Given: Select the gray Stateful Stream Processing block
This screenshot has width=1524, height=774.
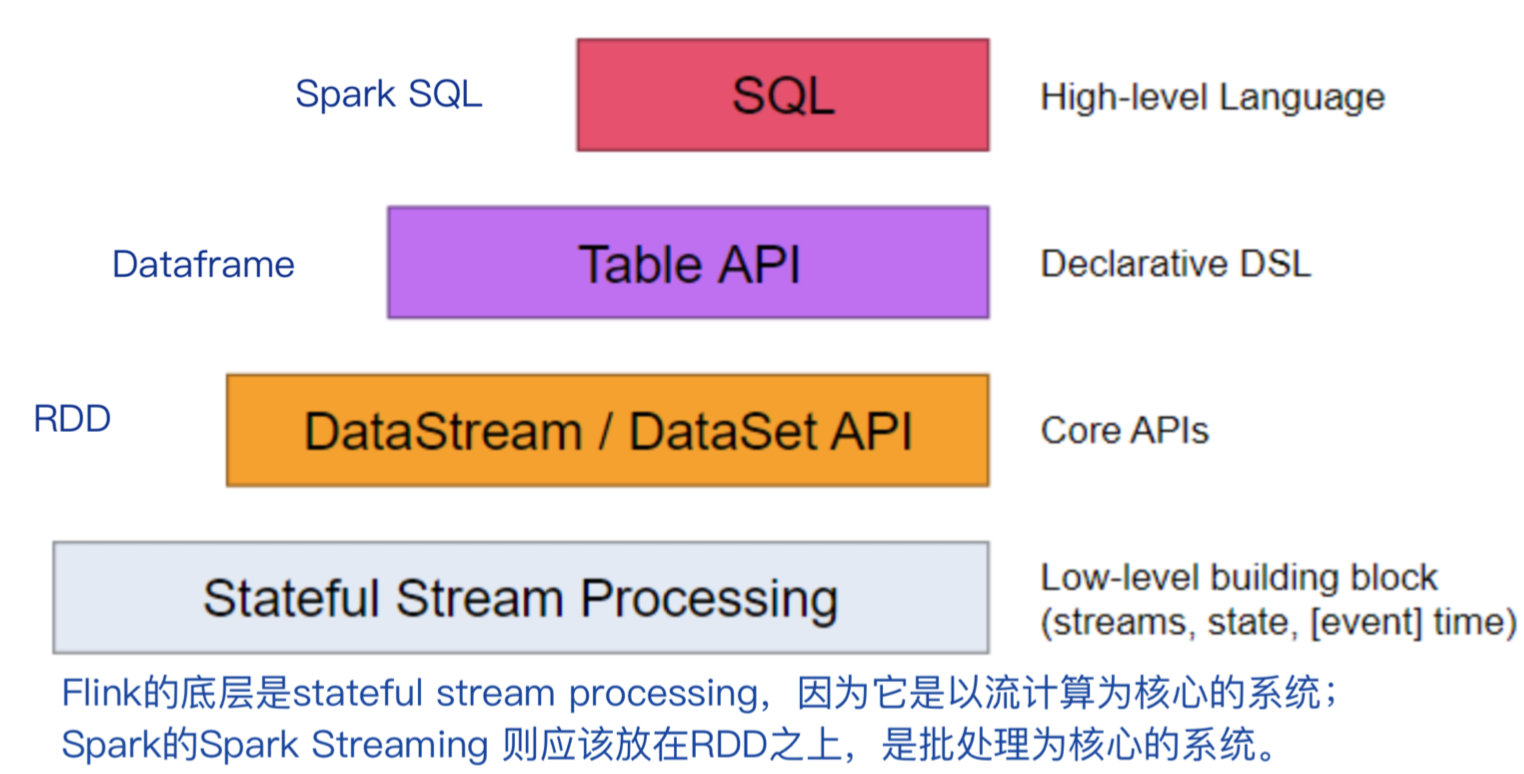Looking at the screenshot, I should pyautogui.click(x=520, y=598).
